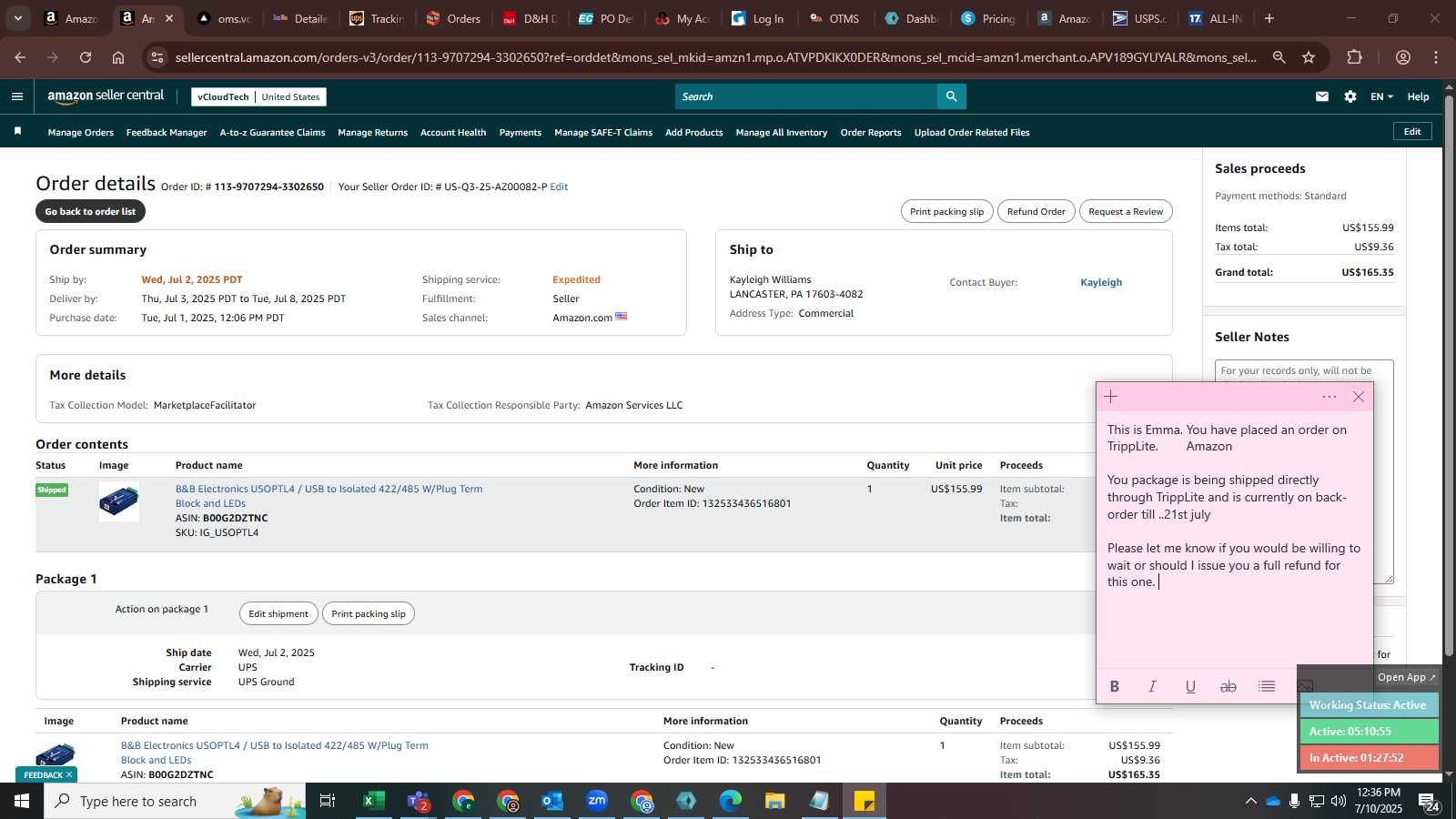This screenshot has height=819, width=1456.
Task: Open A-to-z Guarantee Claims menu item
Action: [x=272, y=133]
